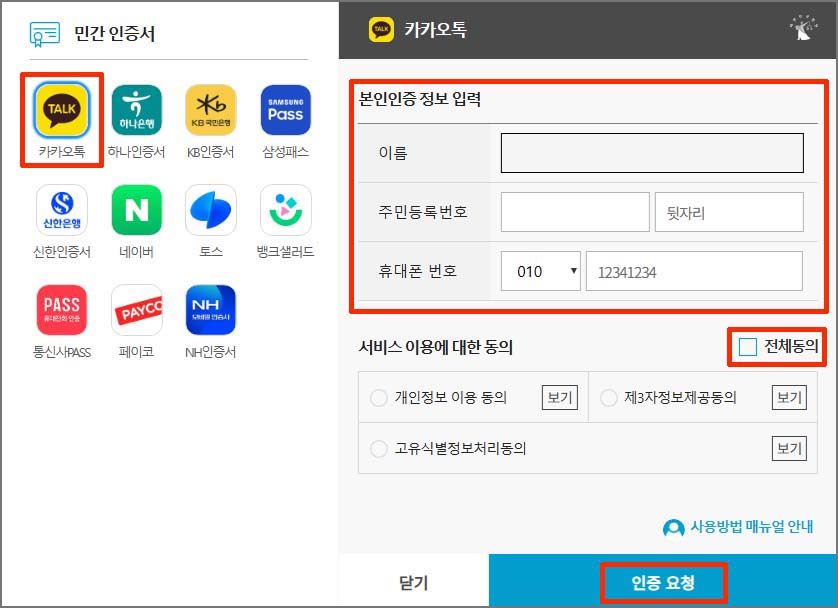This screenshot has width=838, height=608.
Task: Select the 고유식별정보처리동의 radio button
Action: click(x=378, y=448)
